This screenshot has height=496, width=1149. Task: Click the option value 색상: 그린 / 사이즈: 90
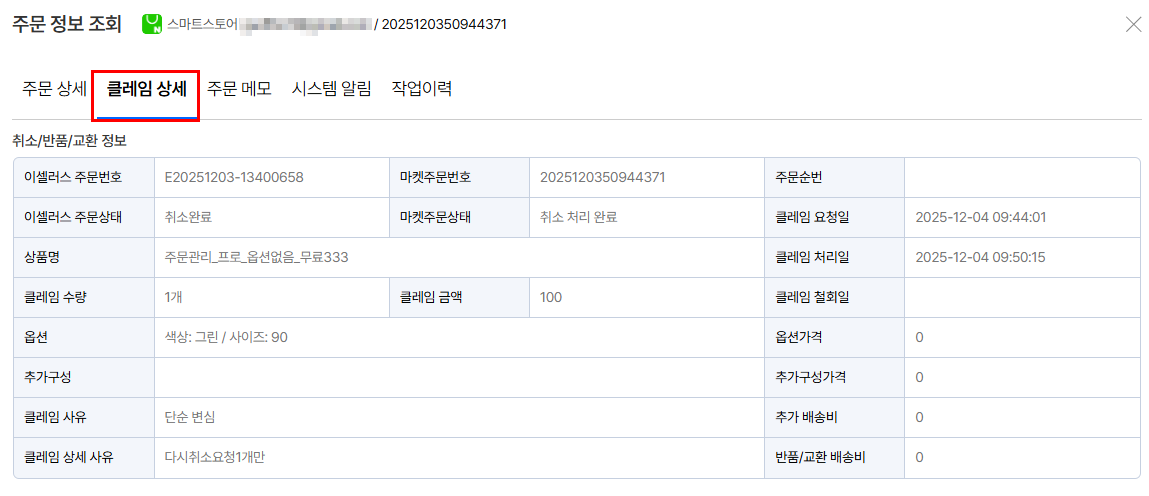(226, 337)
